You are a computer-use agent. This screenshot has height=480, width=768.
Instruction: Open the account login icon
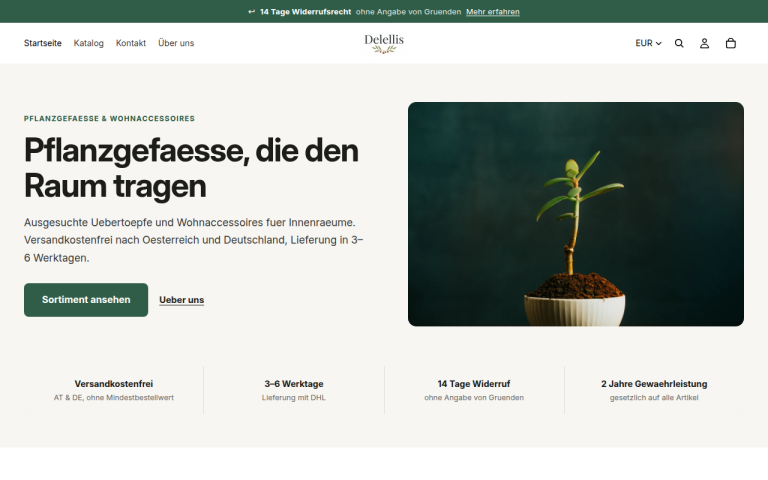tap(704, 43)
